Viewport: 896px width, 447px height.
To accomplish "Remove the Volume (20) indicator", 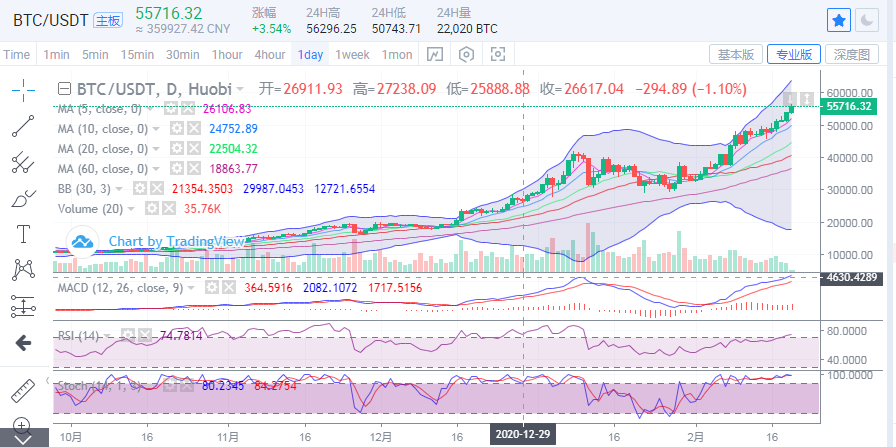I will [169, 209].
